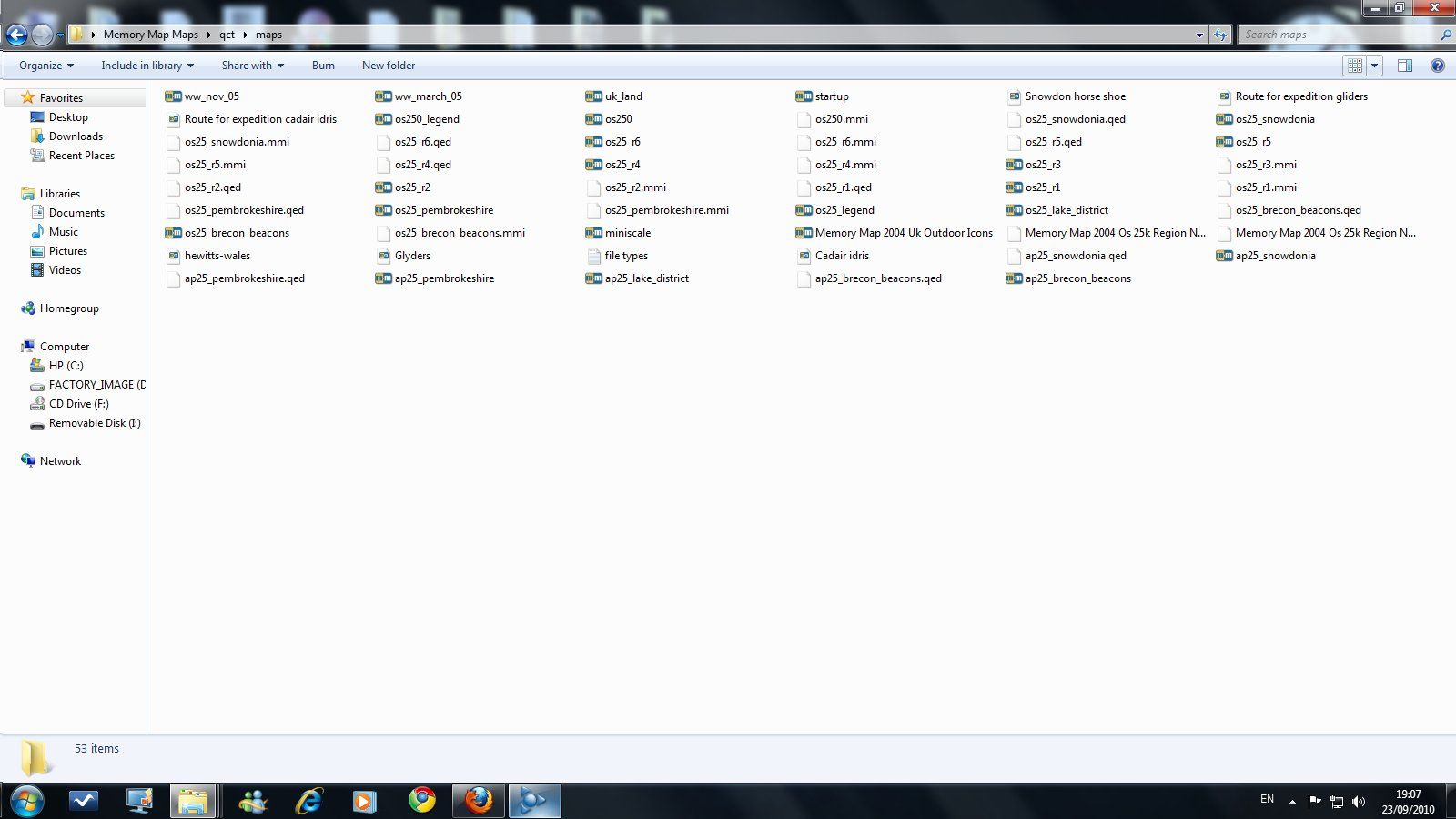Viewport: 1456px width, 819px height.
Task: Select the file types document icon
Action: pyautogui.click(x=593, y=256)
